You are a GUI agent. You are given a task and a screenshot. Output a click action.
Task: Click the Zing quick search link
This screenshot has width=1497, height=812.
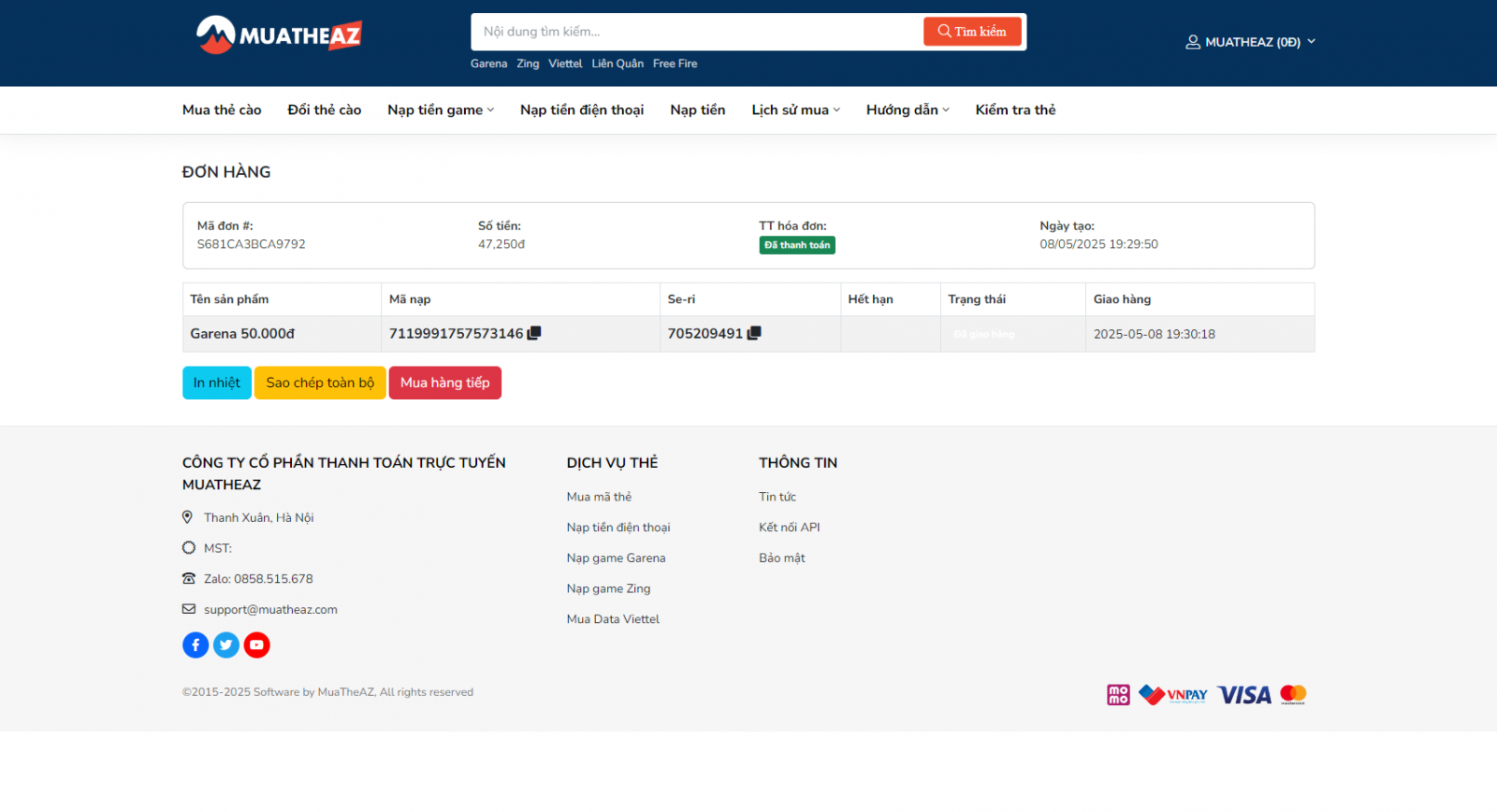pyautogui.click(x=528, y=64)
